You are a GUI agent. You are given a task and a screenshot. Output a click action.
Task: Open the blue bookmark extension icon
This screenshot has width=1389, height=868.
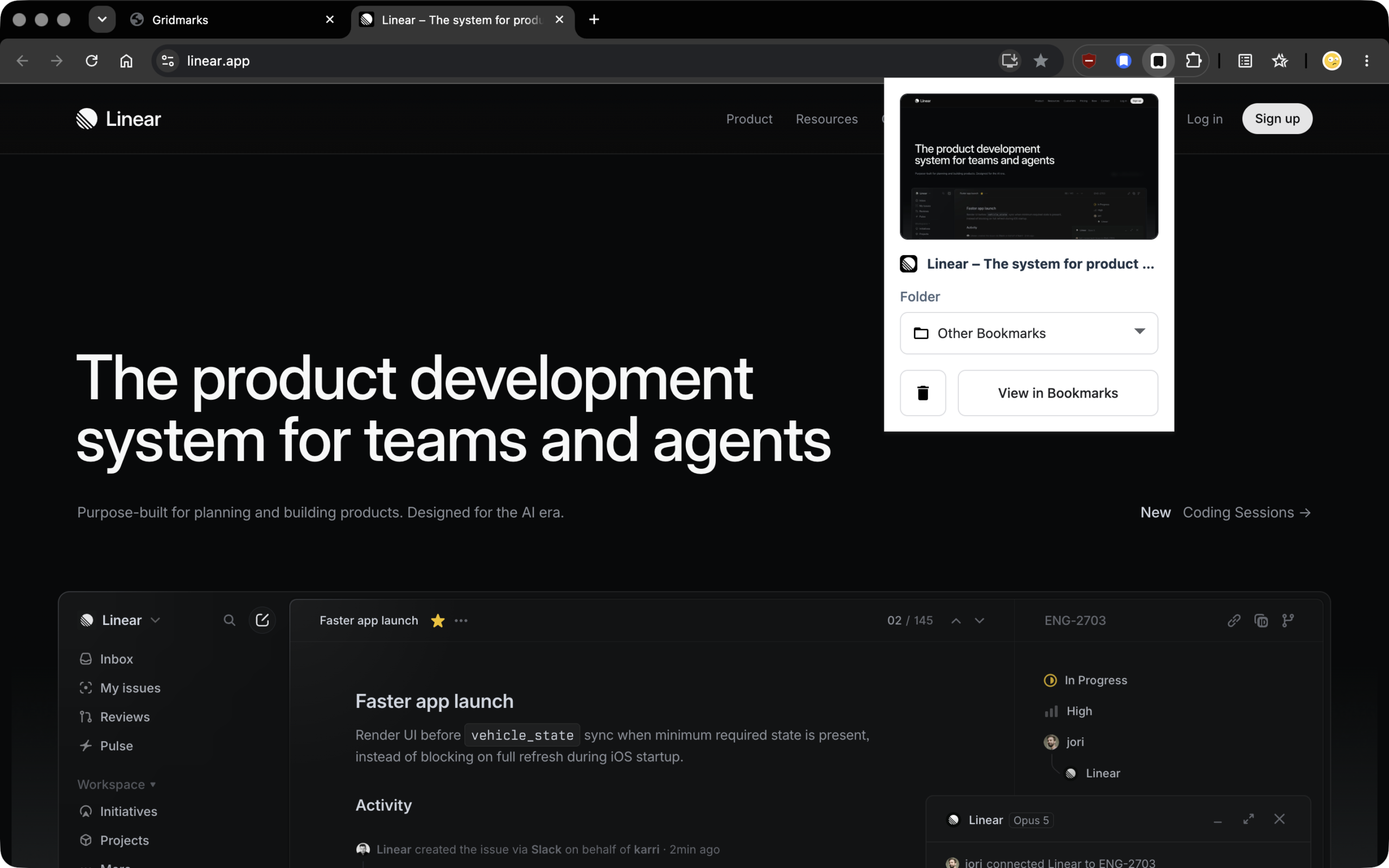tap(1123, 61)
